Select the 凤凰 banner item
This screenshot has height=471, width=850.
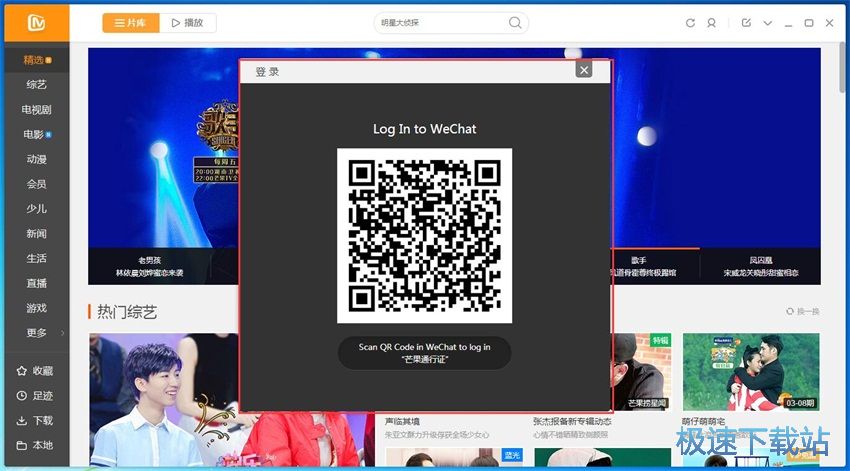[x=760, y=266]
